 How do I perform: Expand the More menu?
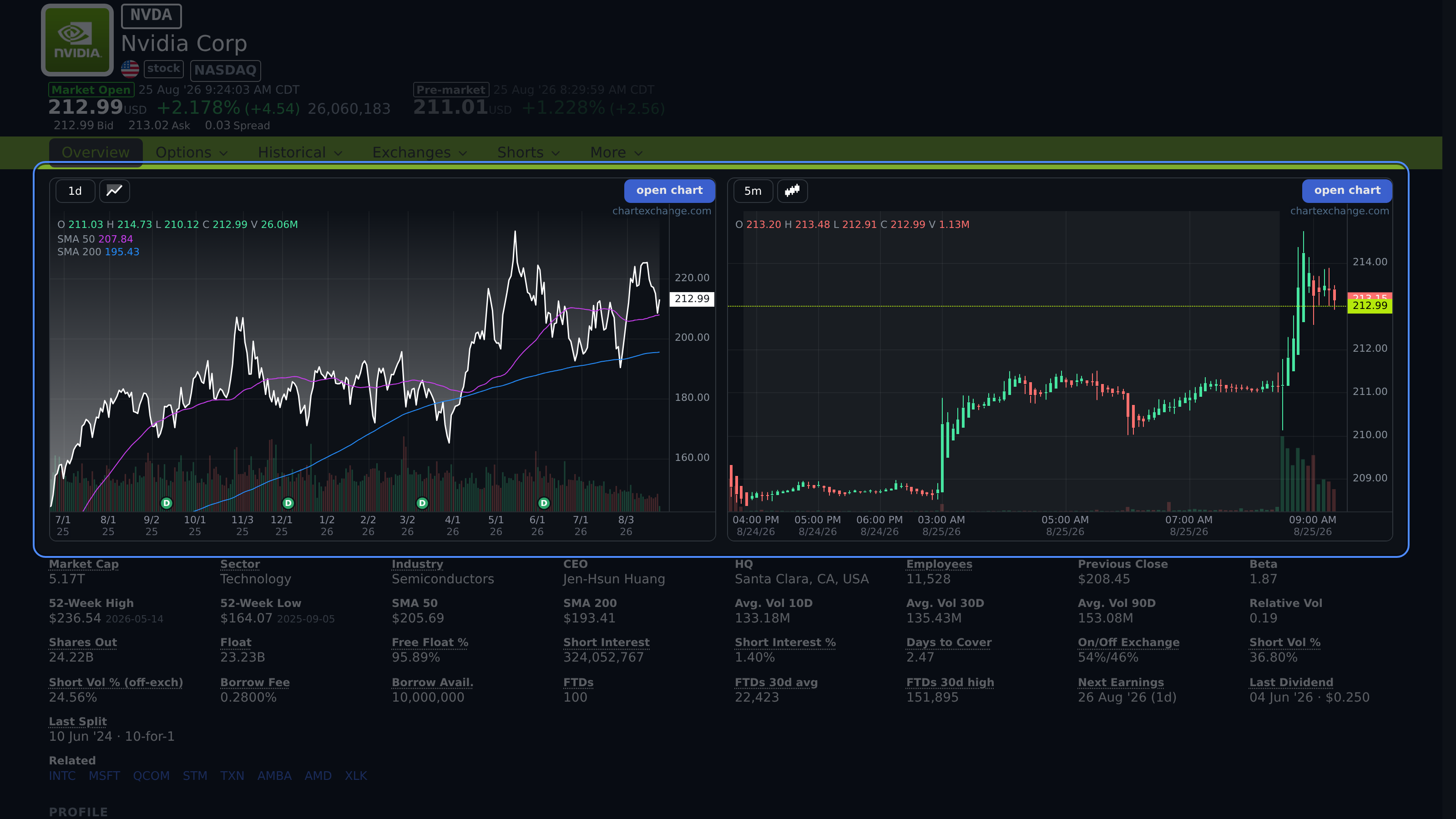click(616, 152)
